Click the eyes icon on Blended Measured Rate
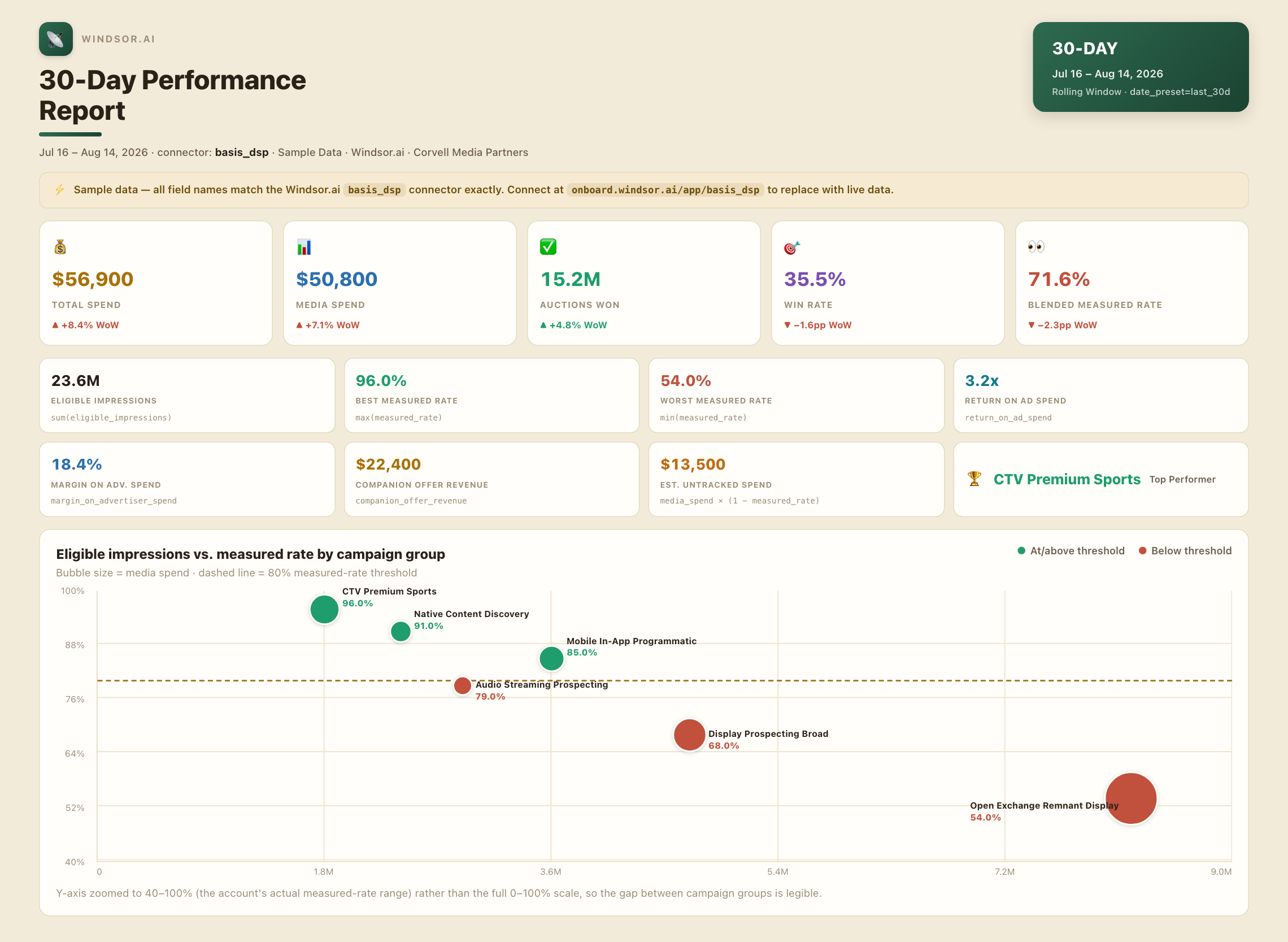The image size is (1288, 942). (x=1035, y=247)
